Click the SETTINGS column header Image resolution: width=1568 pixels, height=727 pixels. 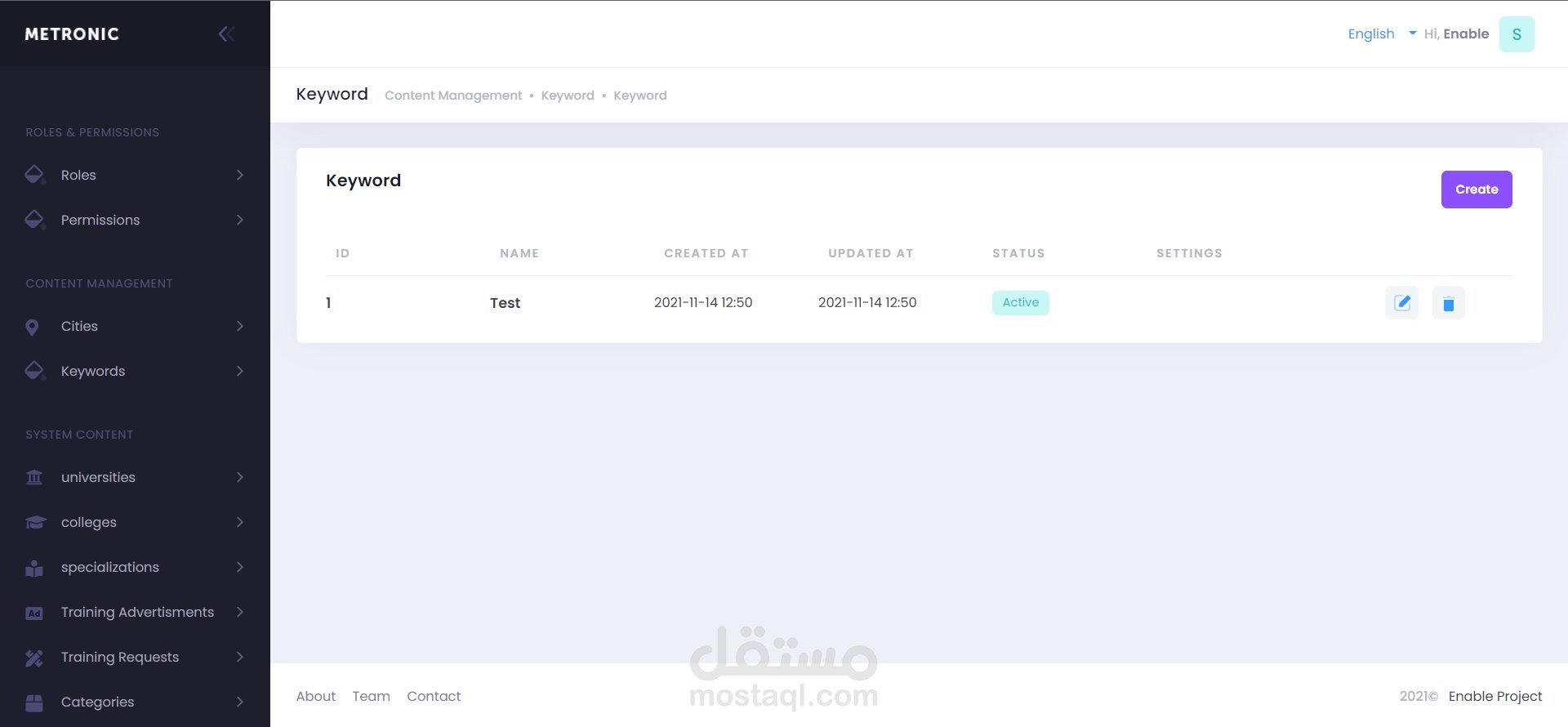coord(1189,253)
